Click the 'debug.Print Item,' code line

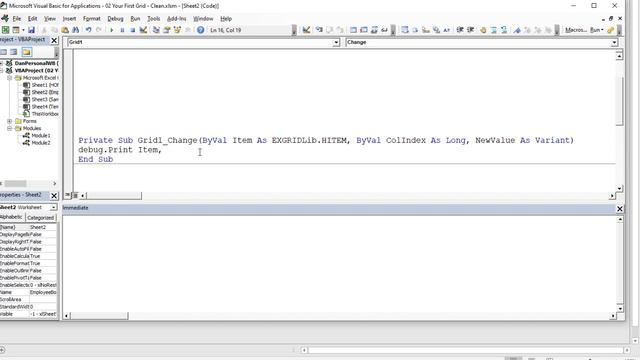120,150
